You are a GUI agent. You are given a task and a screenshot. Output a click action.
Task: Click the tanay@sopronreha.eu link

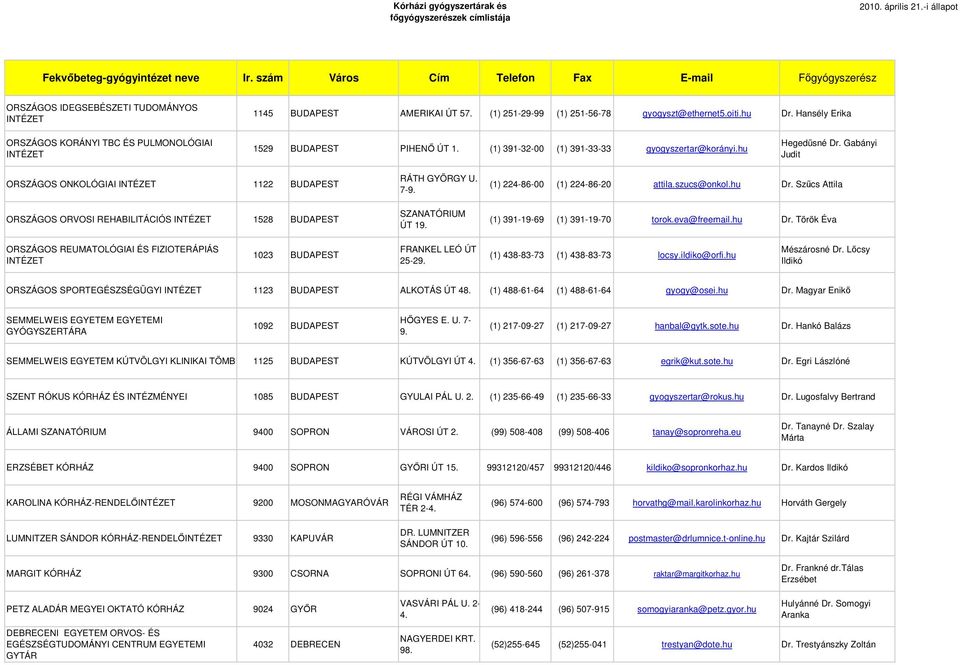[696, 432]
